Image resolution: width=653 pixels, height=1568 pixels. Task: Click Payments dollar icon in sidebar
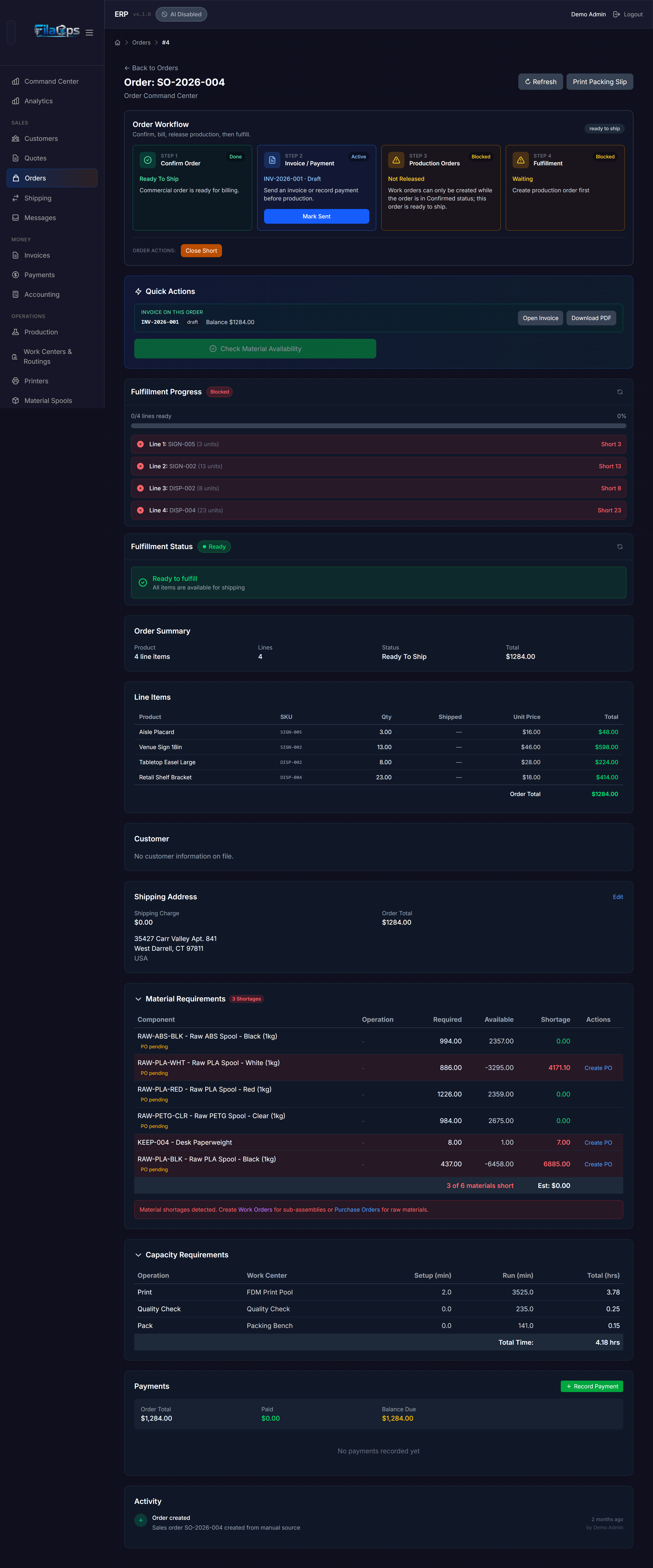coord(16,275)
